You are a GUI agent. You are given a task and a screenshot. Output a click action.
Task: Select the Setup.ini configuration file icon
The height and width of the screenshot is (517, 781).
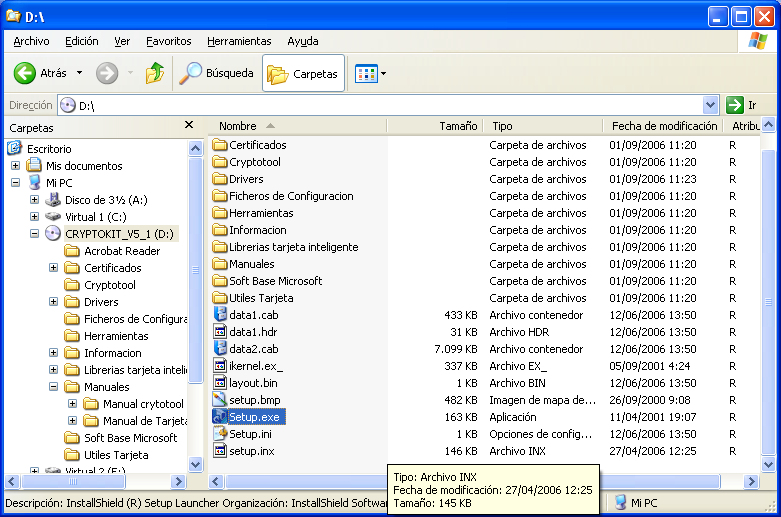[x=220, y=434]
